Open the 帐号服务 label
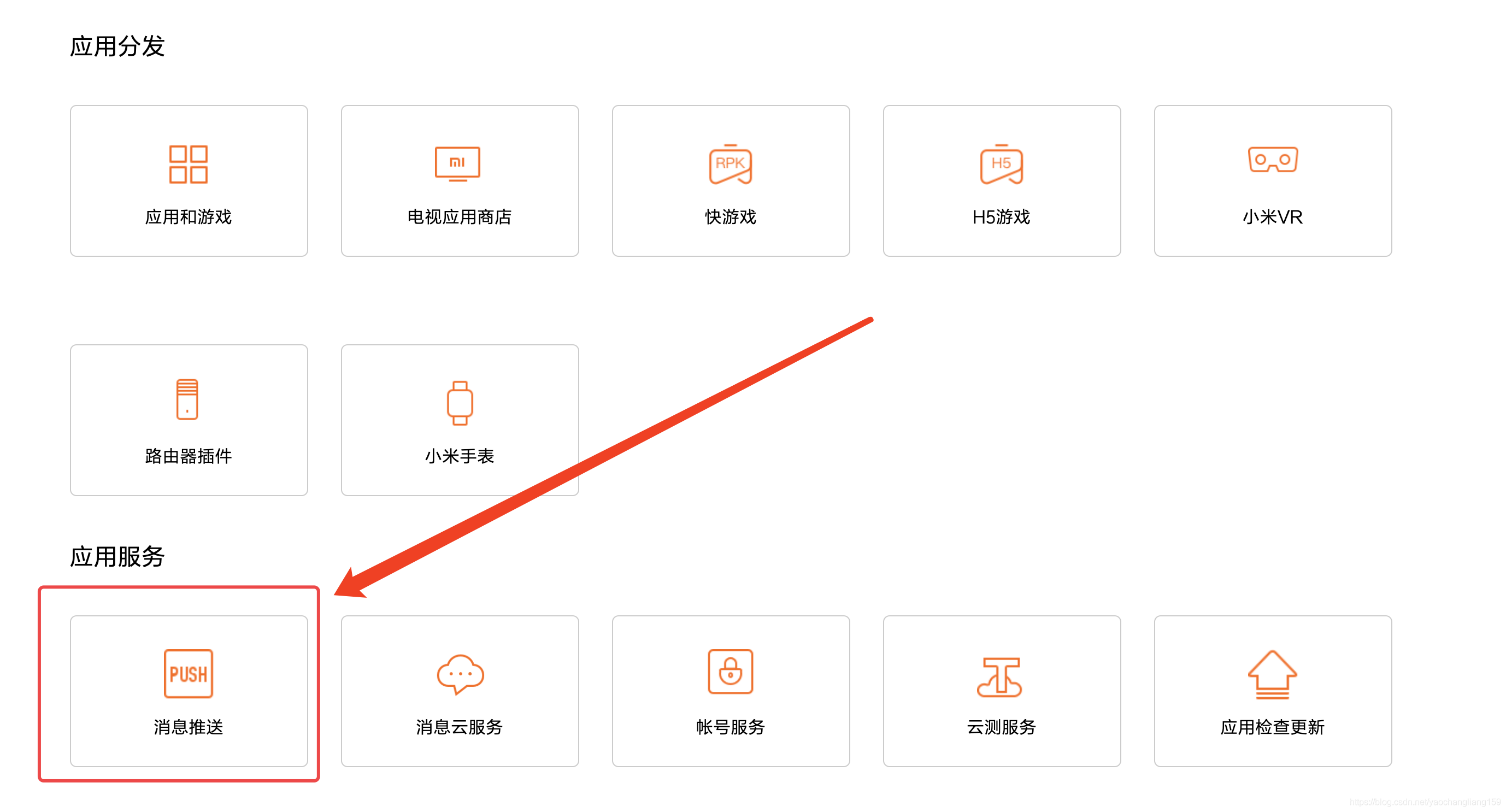1506x812 pixels. click(731, 727)
